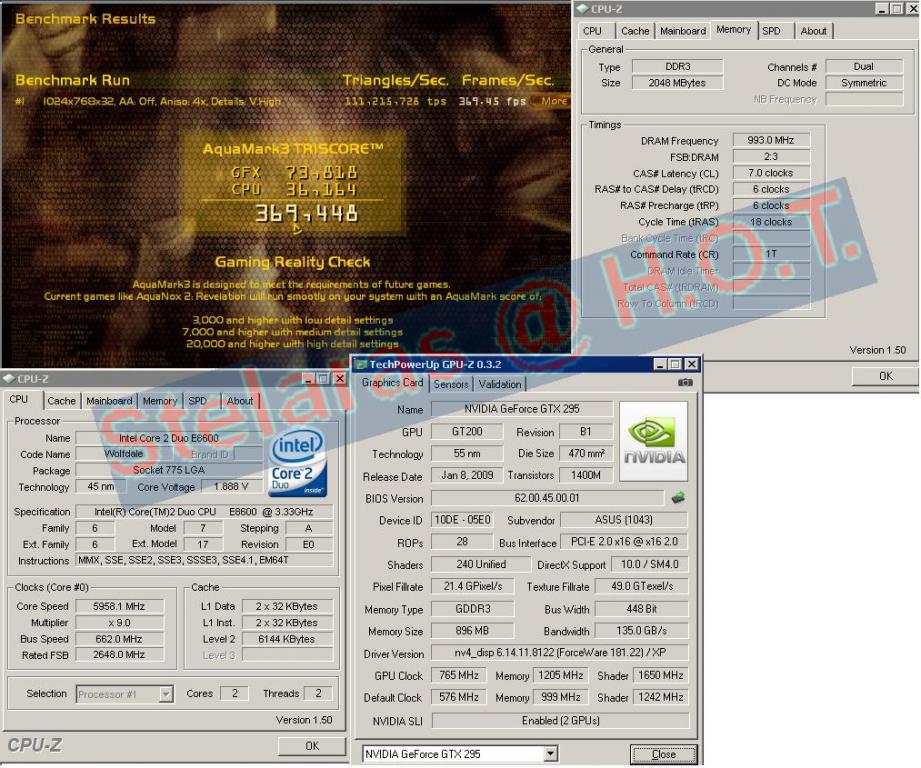Click the memory Size value 2048 MBytes

pyautogui.click(x=677, y=83)
